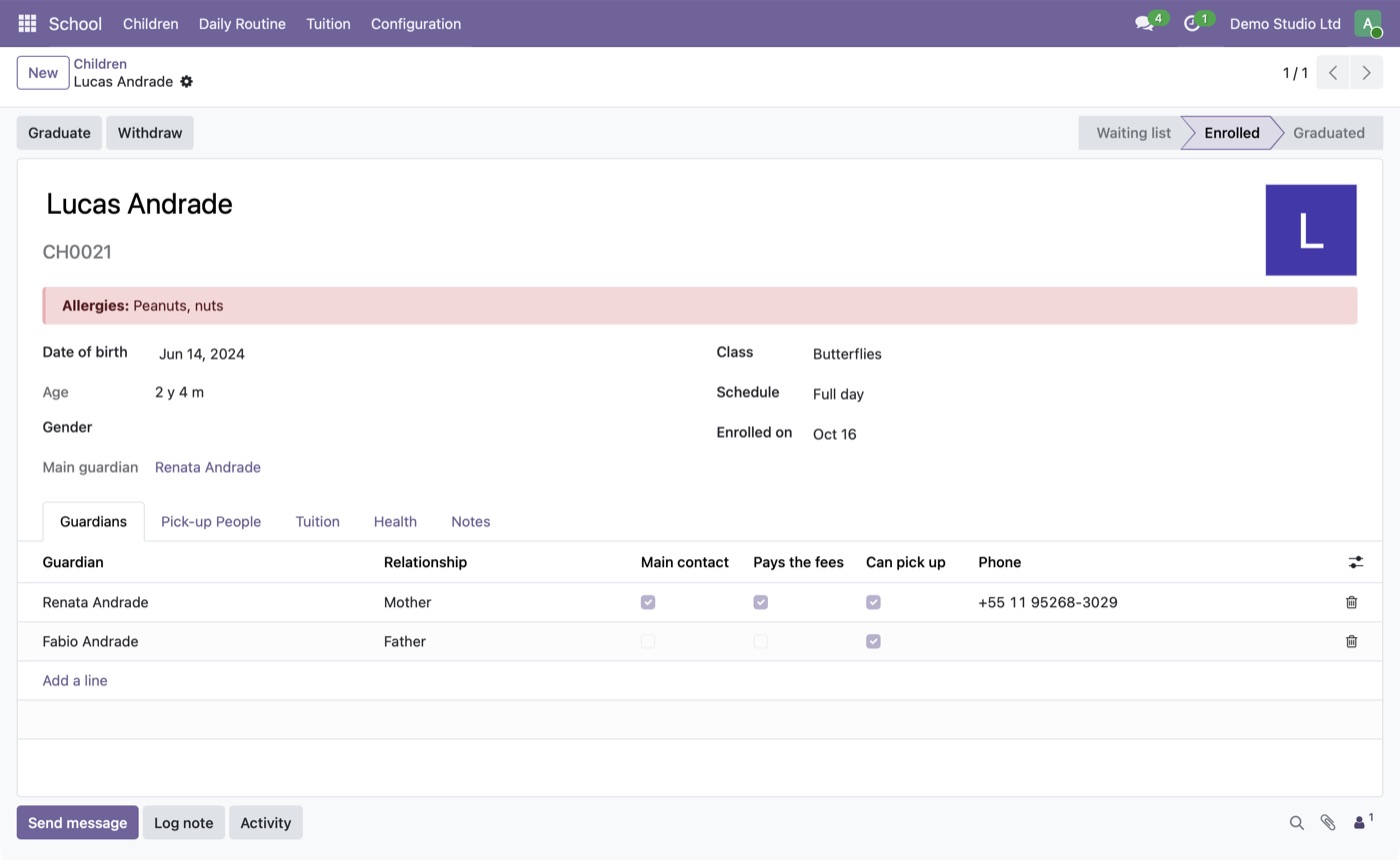Image resolution: width=1400 pixels, height=860 pixels.
Task: Open the Configuration menu
Action: 416,23
